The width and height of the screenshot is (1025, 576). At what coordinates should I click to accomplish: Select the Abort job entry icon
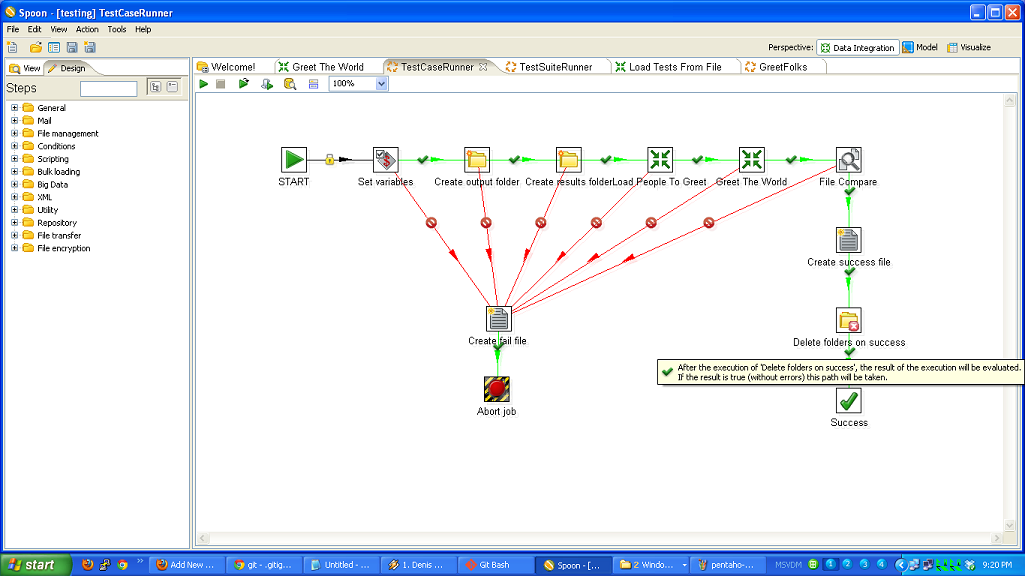(497, 389)
